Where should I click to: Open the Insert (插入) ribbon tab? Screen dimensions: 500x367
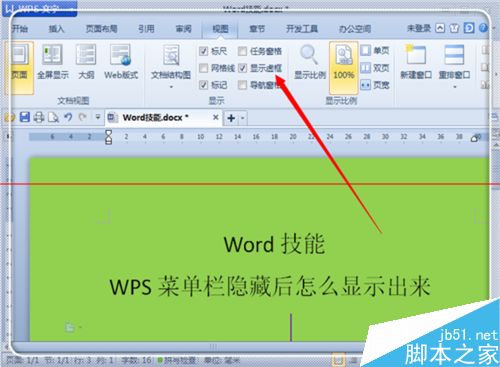(x=56, y=29)
